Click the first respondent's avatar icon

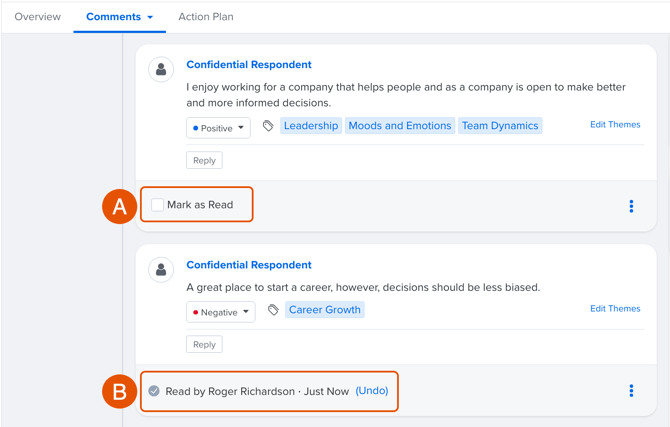(x=161, y=69)
